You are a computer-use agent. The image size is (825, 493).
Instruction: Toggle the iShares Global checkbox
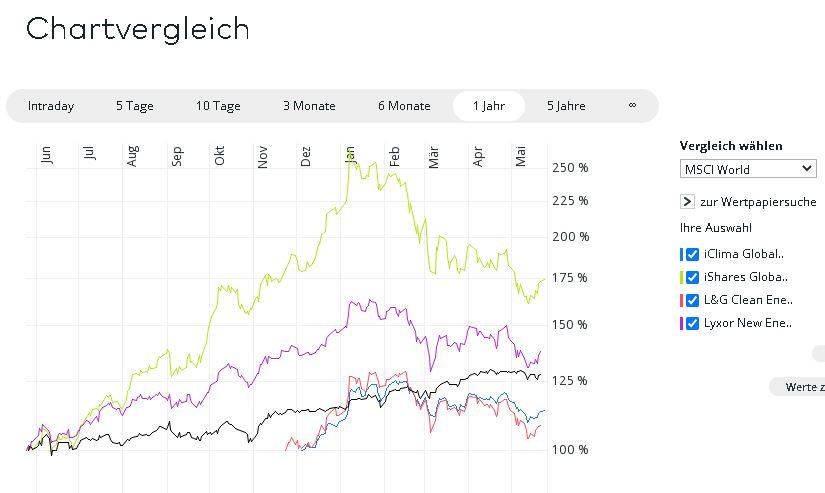click(693, 277)
